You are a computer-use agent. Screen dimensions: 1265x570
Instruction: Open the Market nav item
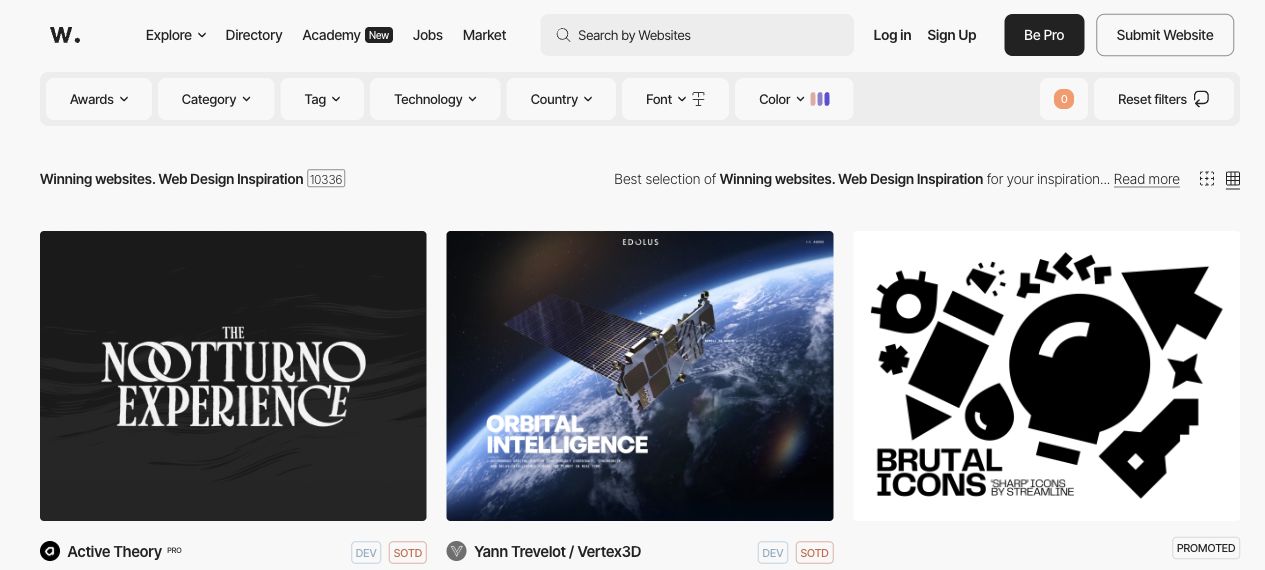tap(484, 35)
